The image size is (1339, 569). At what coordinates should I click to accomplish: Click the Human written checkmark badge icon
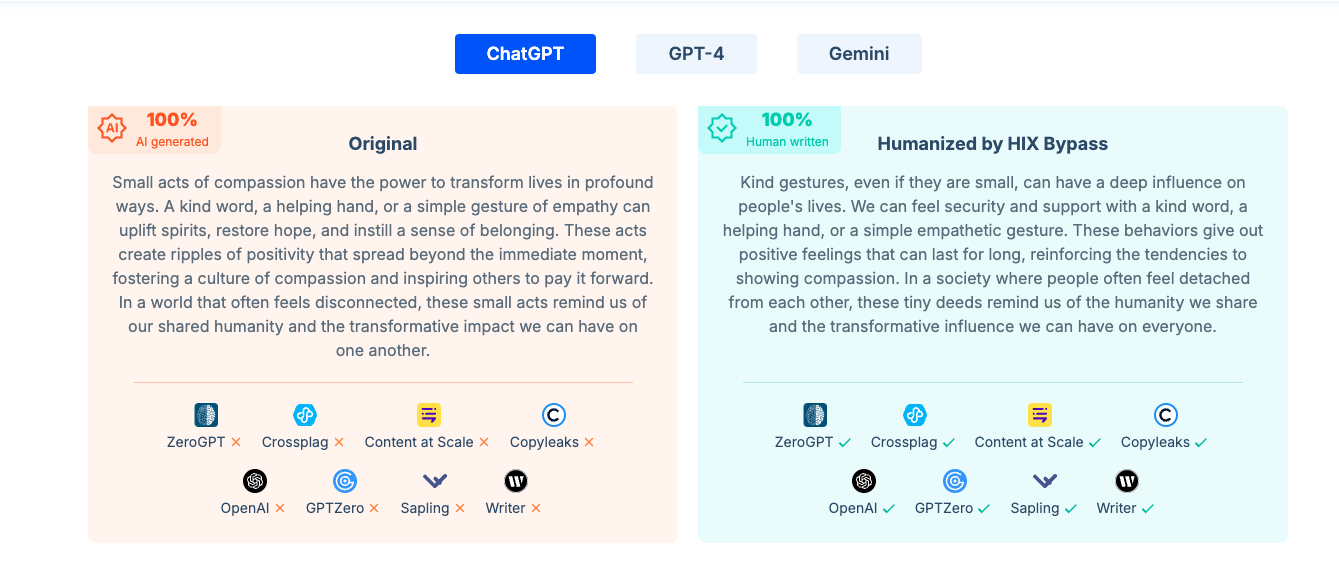722,128
